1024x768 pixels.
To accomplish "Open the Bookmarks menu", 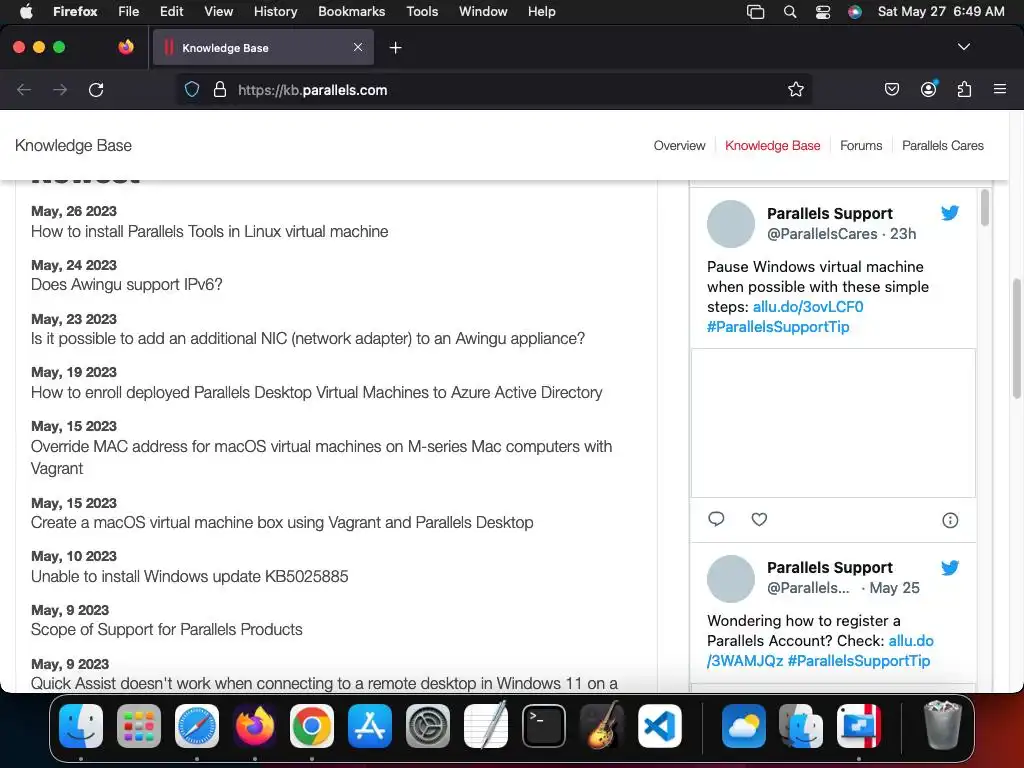I will click(x=351, y=12).
